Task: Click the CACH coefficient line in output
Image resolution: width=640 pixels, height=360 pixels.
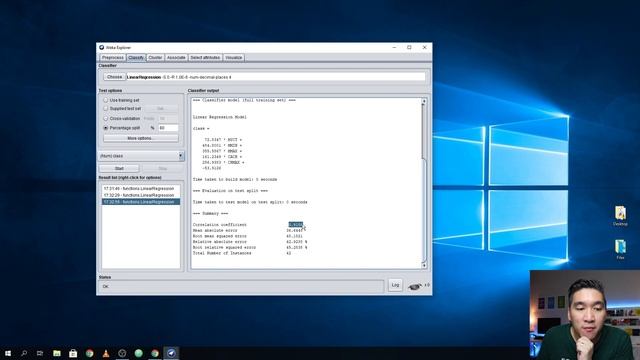Action: pos(222,157)
